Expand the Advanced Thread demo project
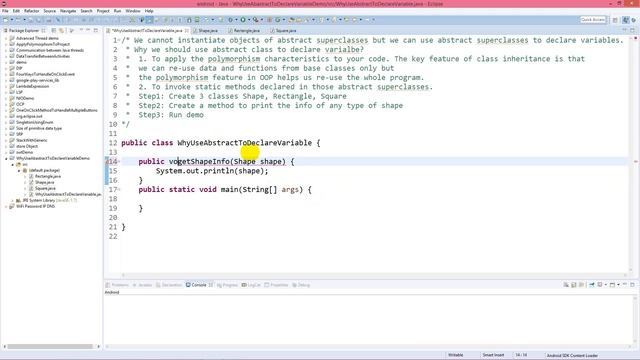Image resolution: width=640 pixels, height=360 pixels. click(6, 38)
